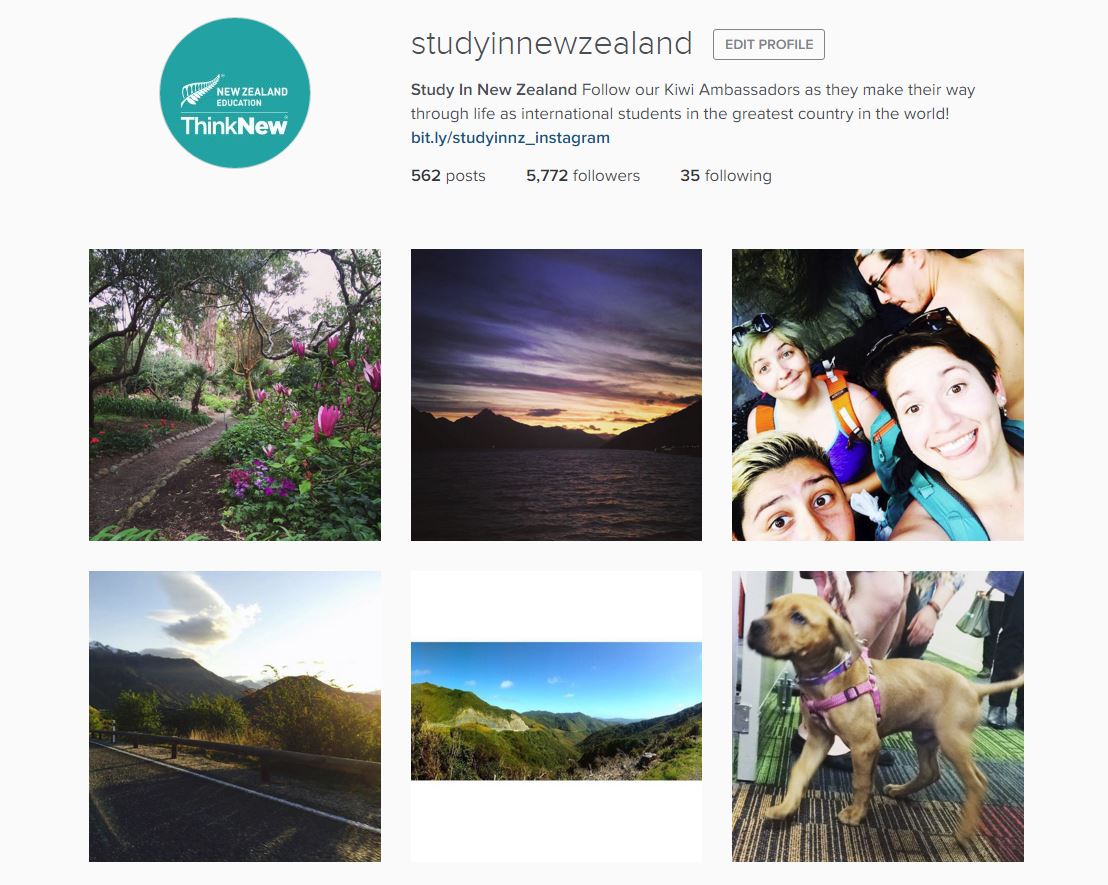Follow the bit.ly/studyinnz_instagram link

click(510, 138)
